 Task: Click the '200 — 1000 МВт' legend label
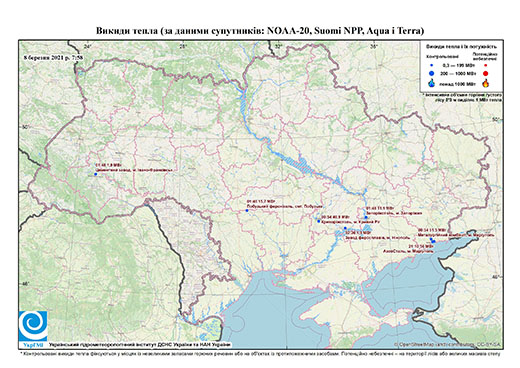(458, 73)
